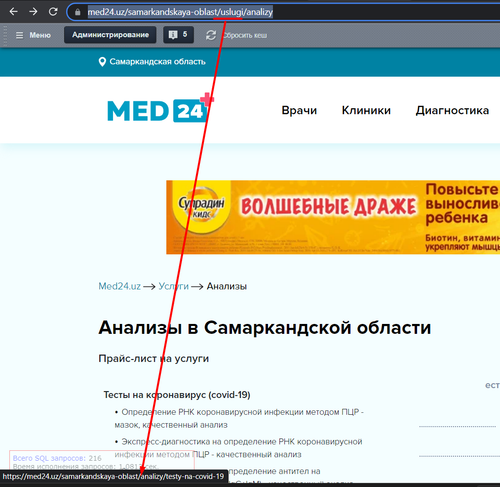500x487 pixels.
Task: Open the Супрадин Кидс advertisement banner
Action: 333,217
